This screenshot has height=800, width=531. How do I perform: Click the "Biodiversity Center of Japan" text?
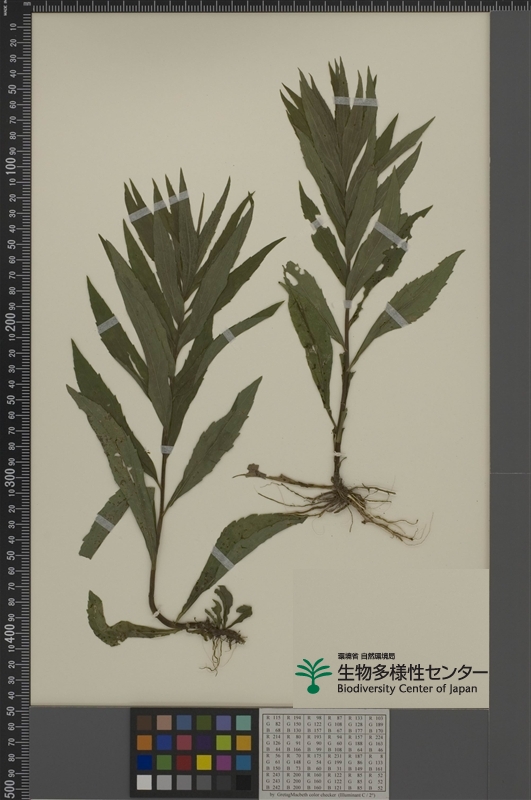(x=407, y=689)
